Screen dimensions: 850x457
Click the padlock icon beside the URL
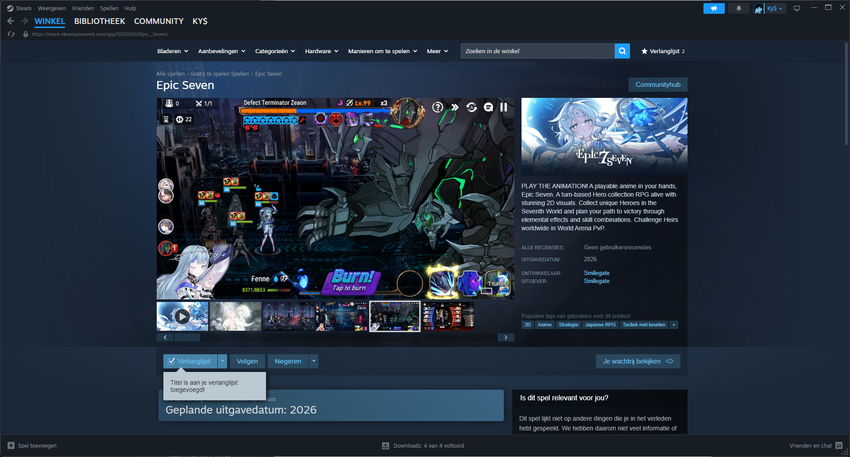[25, 34]
